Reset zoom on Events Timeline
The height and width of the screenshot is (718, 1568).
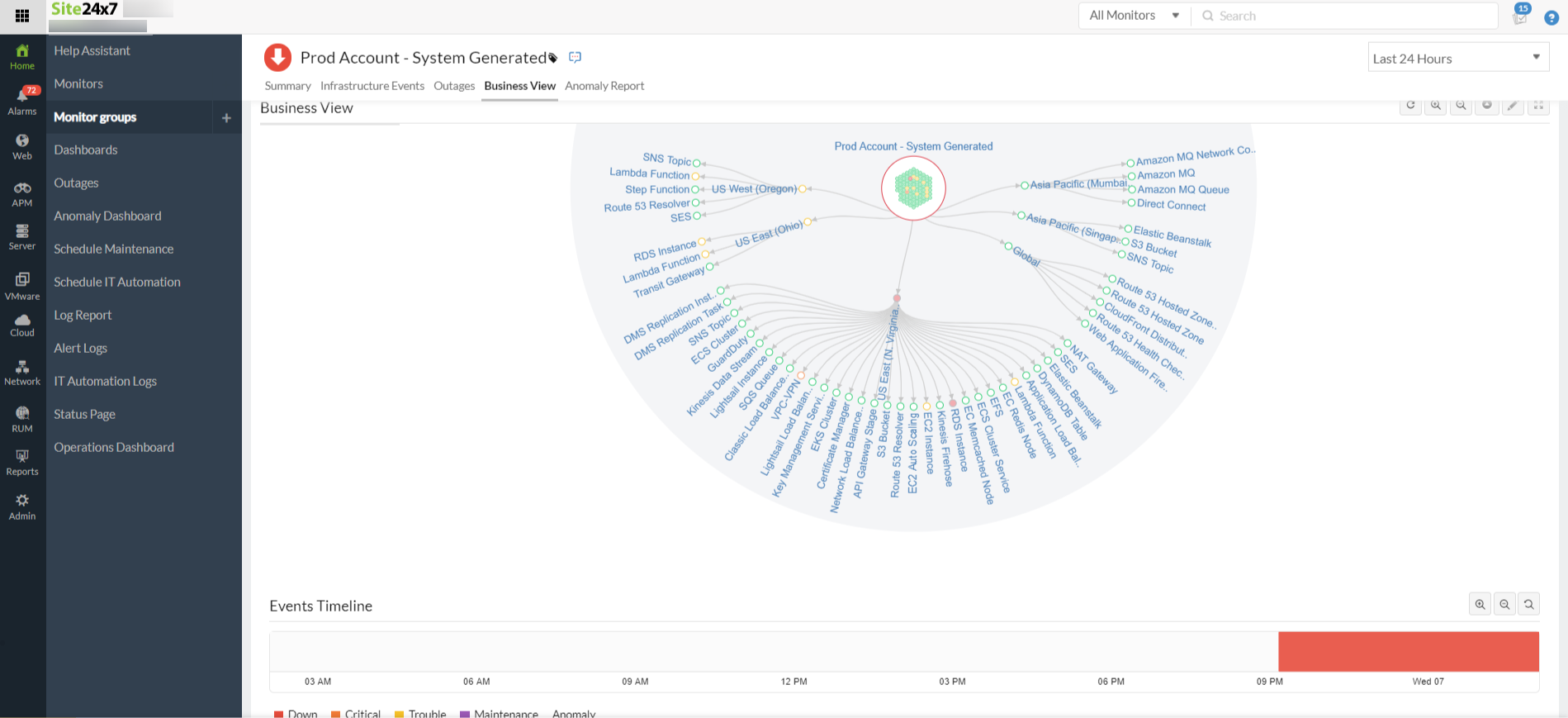pos(1529,605)
